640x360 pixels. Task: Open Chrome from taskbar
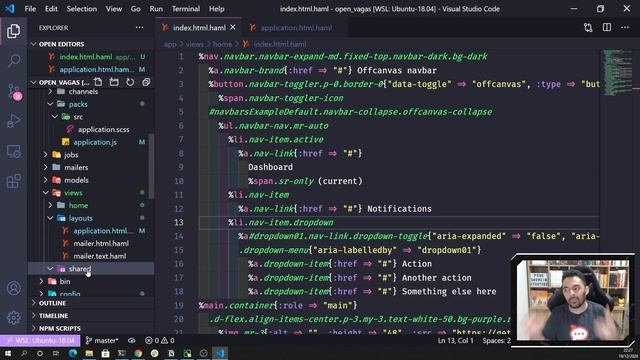(138, 353)
